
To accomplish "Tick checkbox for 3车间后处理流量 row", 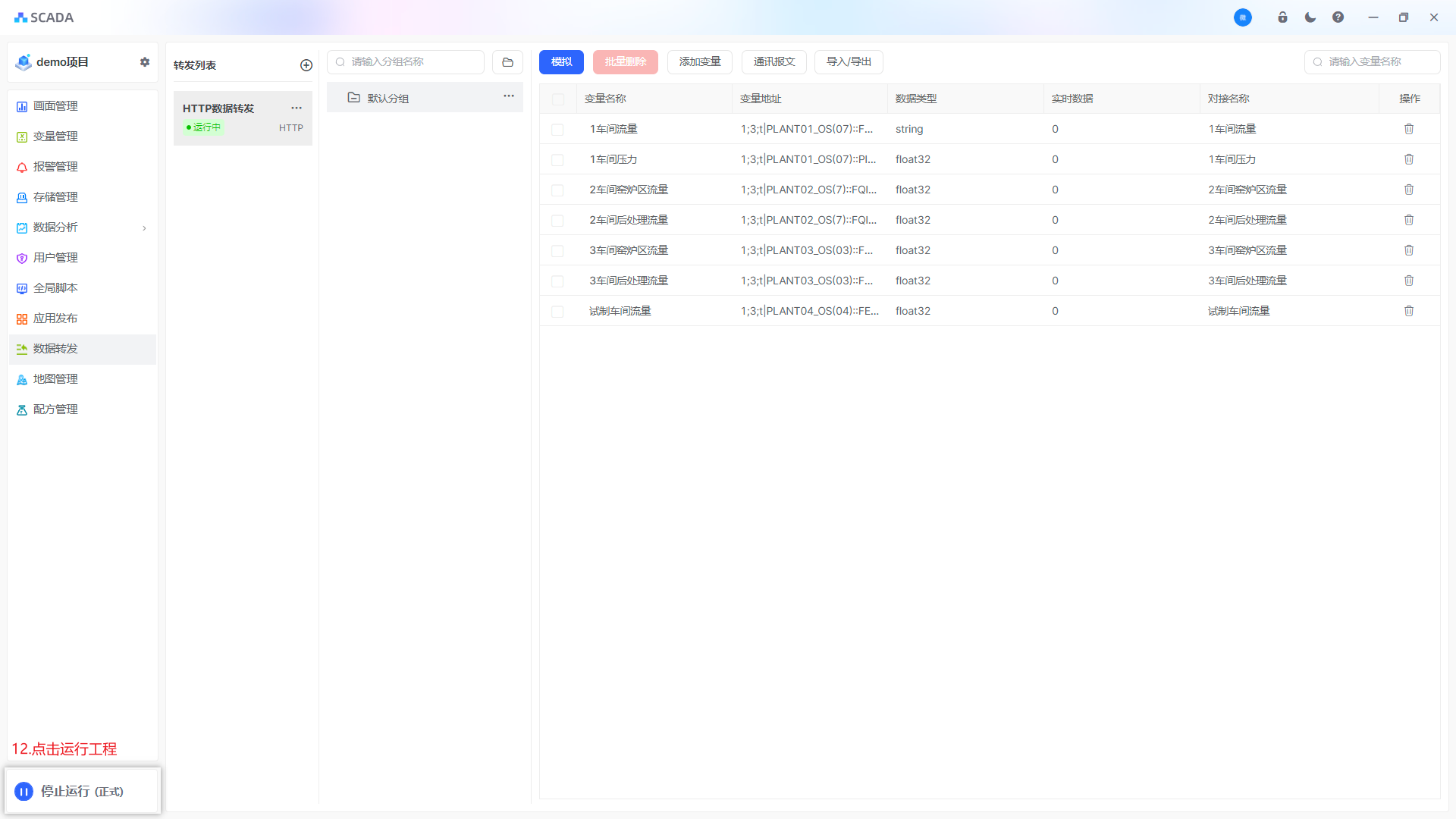I will (557, 281).
